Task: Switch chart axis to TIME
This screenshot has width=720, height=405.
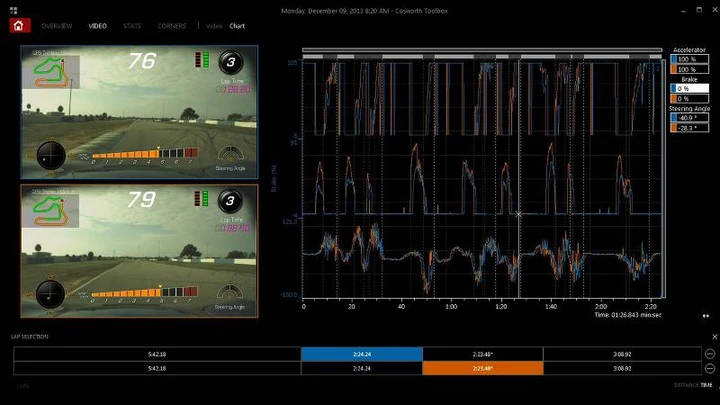Action: pos(707,385)
